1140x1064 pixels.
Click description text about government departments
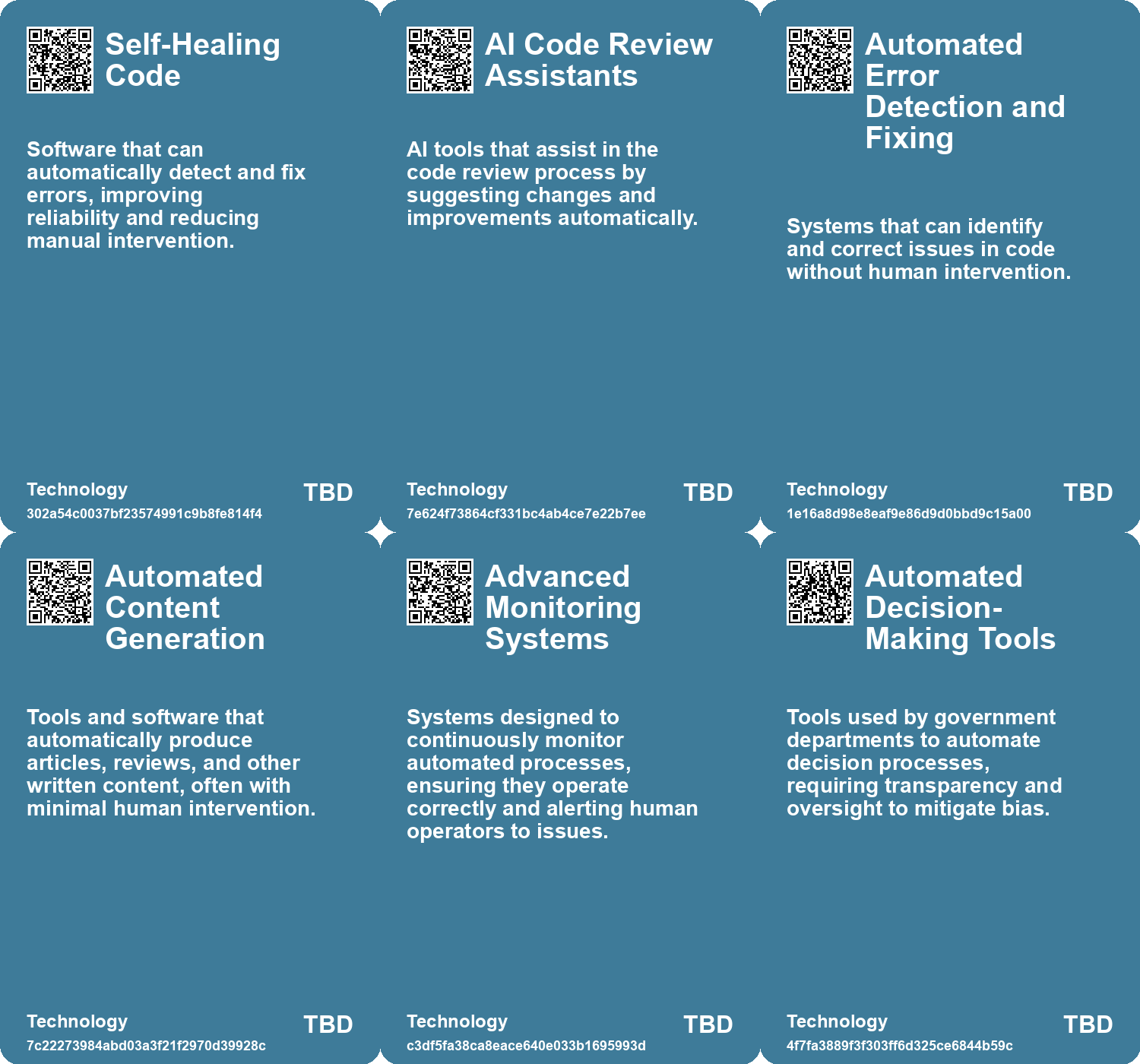coord(923,762)
